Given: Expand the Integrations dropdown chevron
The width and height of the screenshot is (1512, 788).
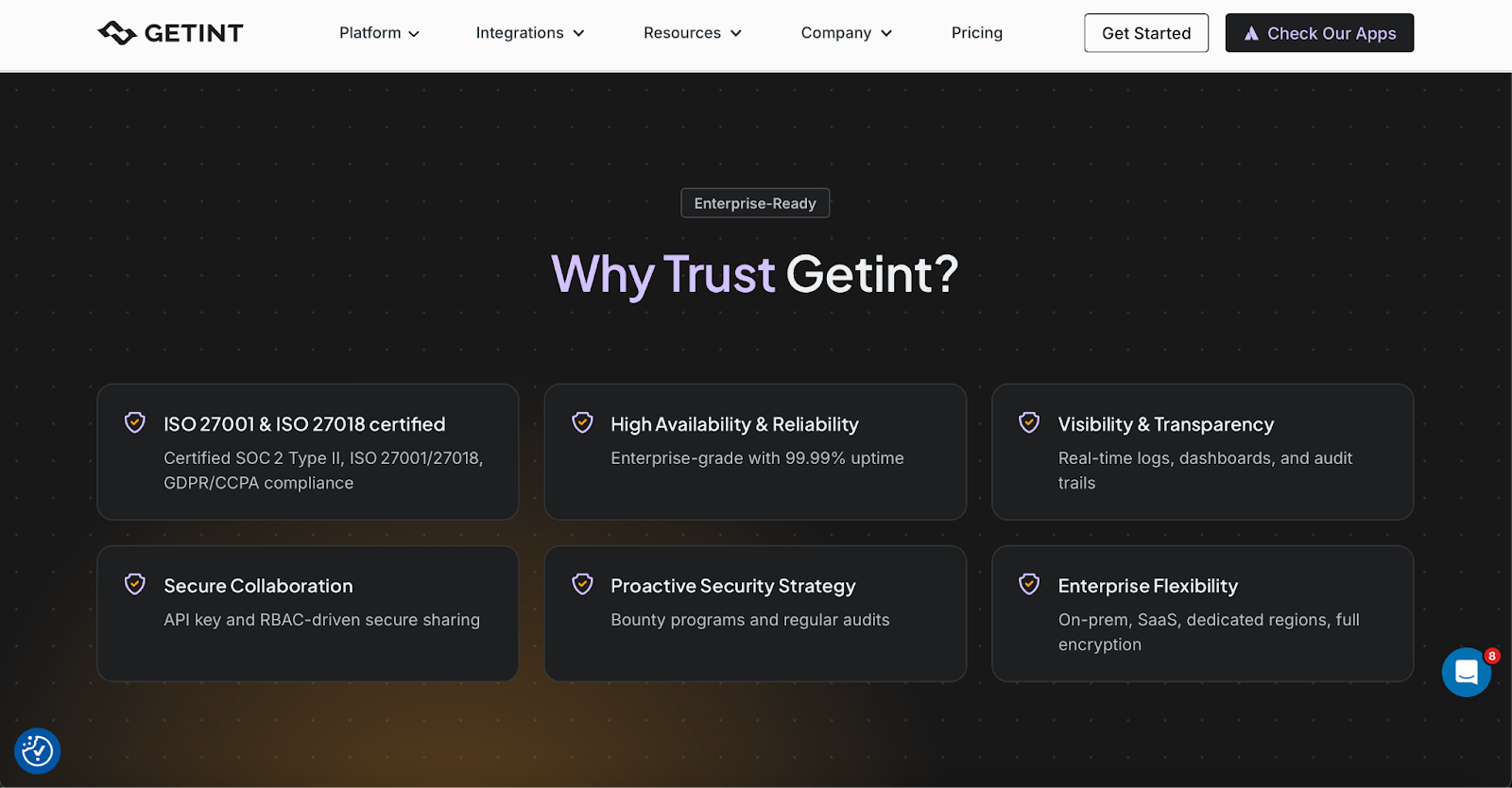Looking at the screenshot, I should [x=579, y=33].
